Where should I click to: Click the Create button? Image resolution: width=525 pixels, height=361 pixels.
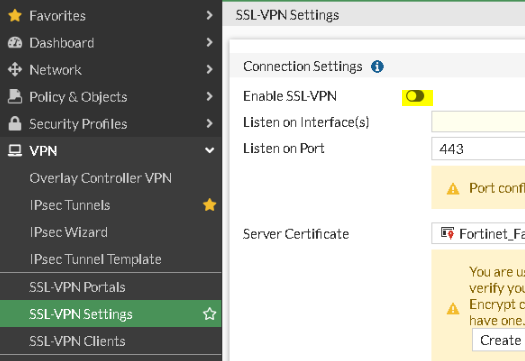(x=499, y=340)
